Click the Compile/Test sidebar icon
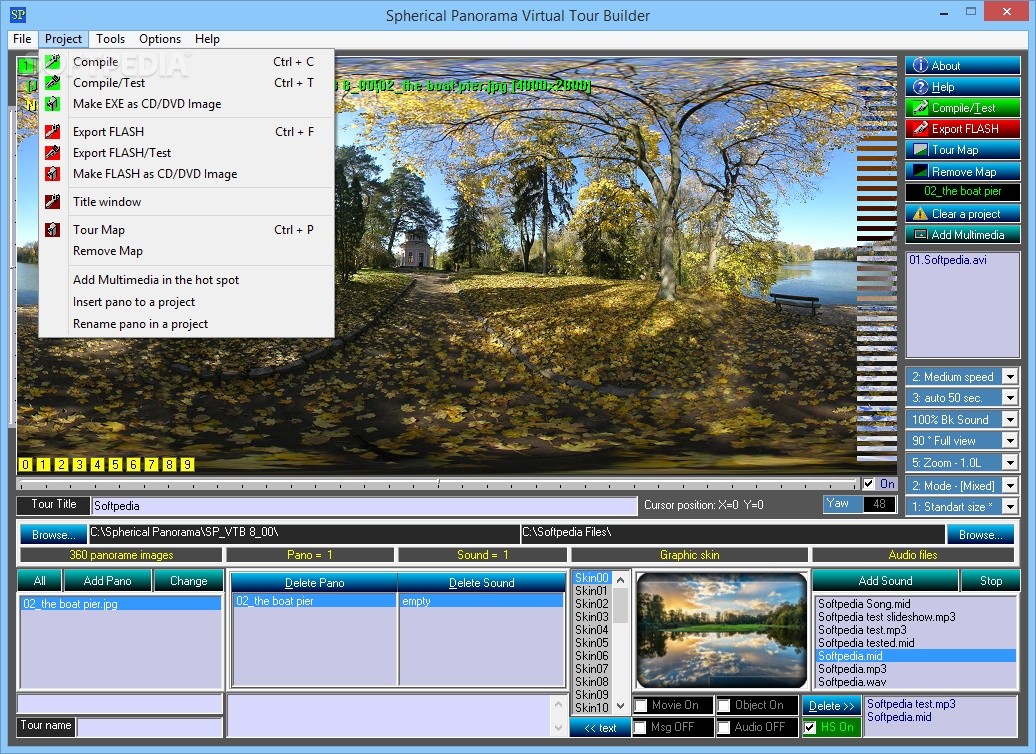Image resolution: width=1036 pixels, height=754 pixels. pos(920,107)
